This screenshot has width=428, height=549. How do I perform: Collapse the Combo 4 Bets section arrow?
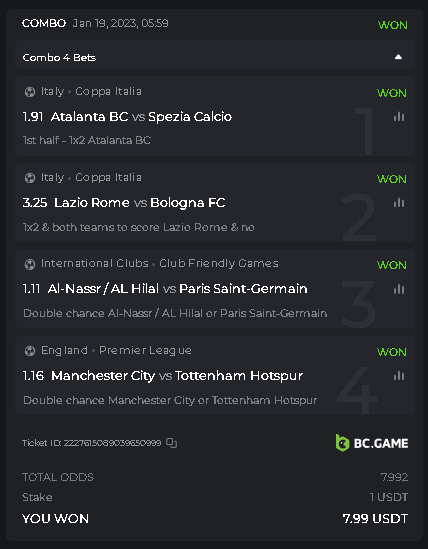click(398, 57)
